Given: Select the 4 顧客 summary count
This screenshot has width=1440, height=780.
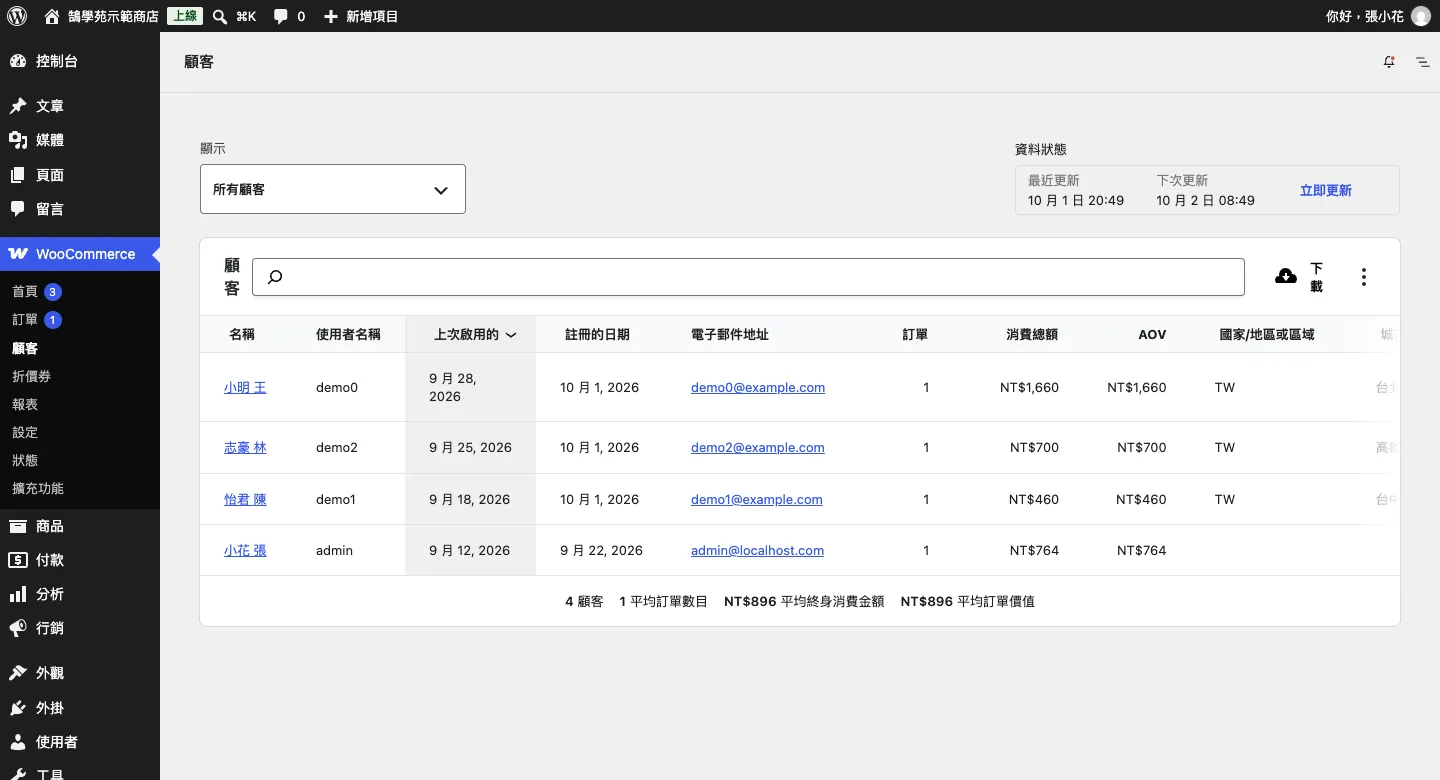Looking at the screenshot, I should pyautogui.click(x=584, y=602).
